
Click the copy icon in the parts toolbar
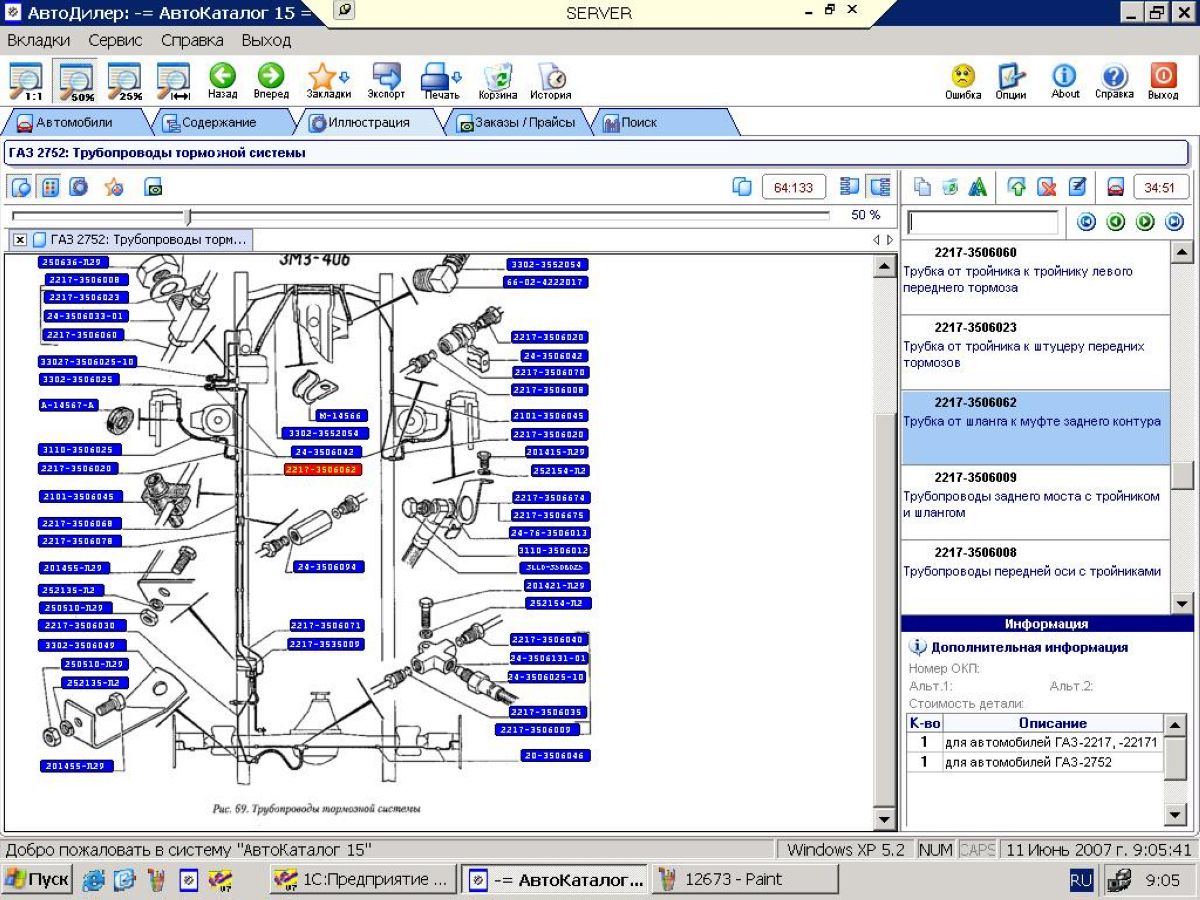tap(922, 187)
